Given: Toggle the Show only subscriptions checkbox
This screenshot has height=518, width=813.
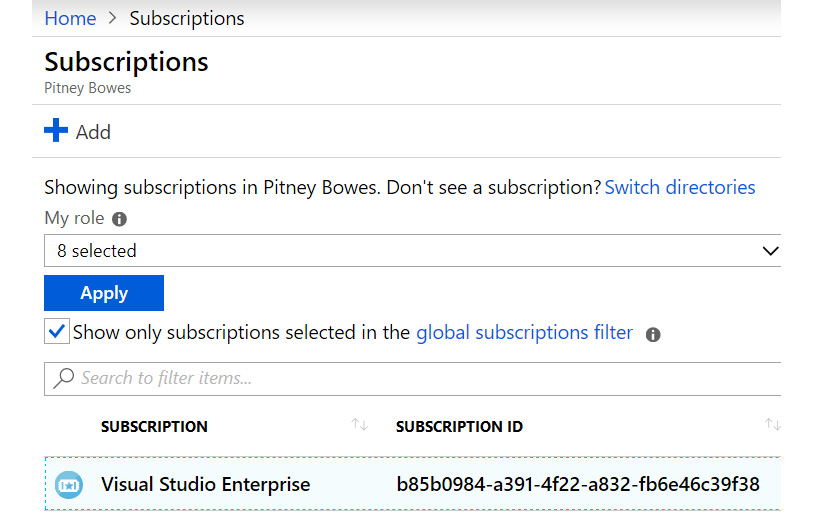Looking at the screenshot, I should click(x=57, y=332).
